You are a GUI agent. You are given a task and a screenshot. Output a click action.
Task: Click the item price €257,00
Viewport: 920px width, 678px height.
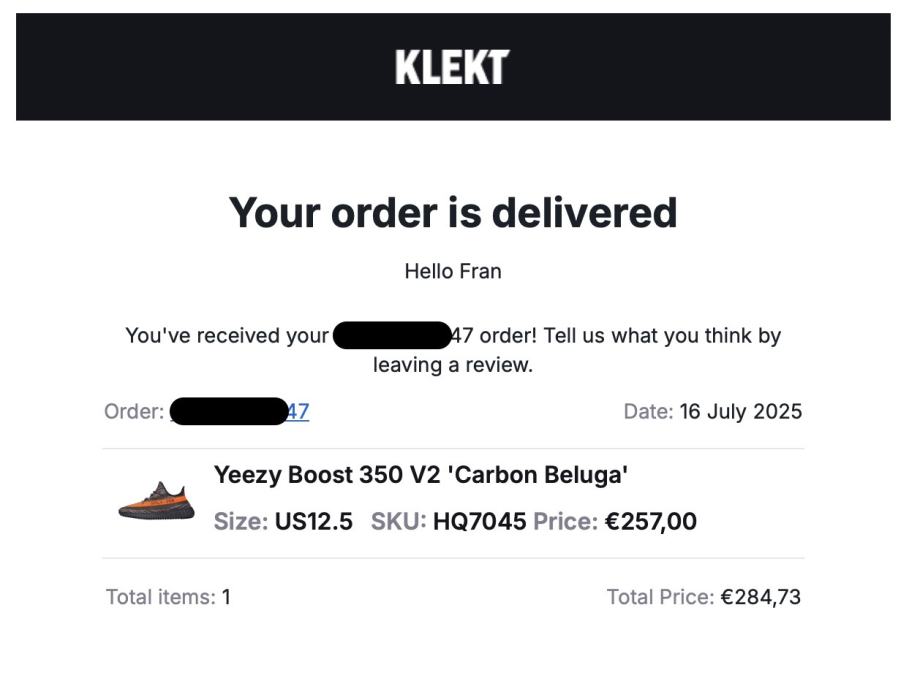(650, 521)
